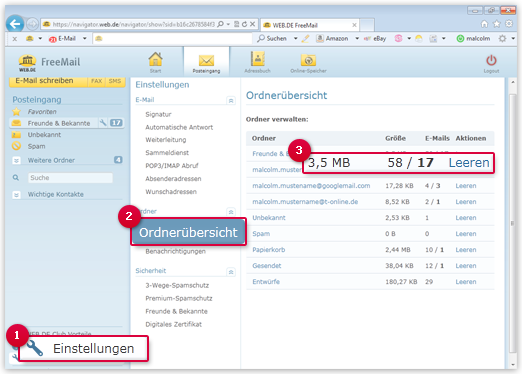The image size is (522, 374).
Task: Click the browser forward arrow
Action: 32,24
